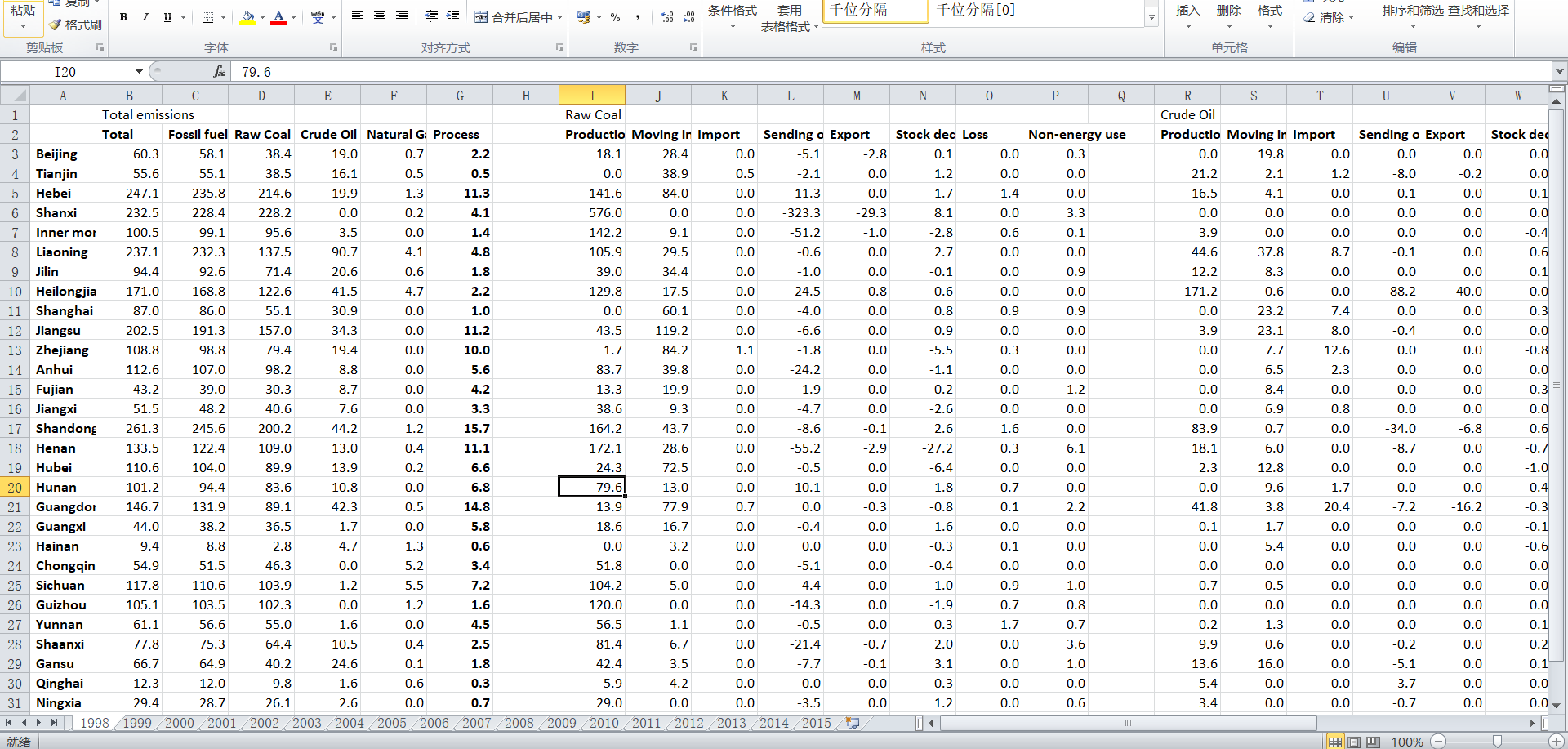1568x749 pixels.
Task: Apply red font color
Action: [x=278, y=17]
